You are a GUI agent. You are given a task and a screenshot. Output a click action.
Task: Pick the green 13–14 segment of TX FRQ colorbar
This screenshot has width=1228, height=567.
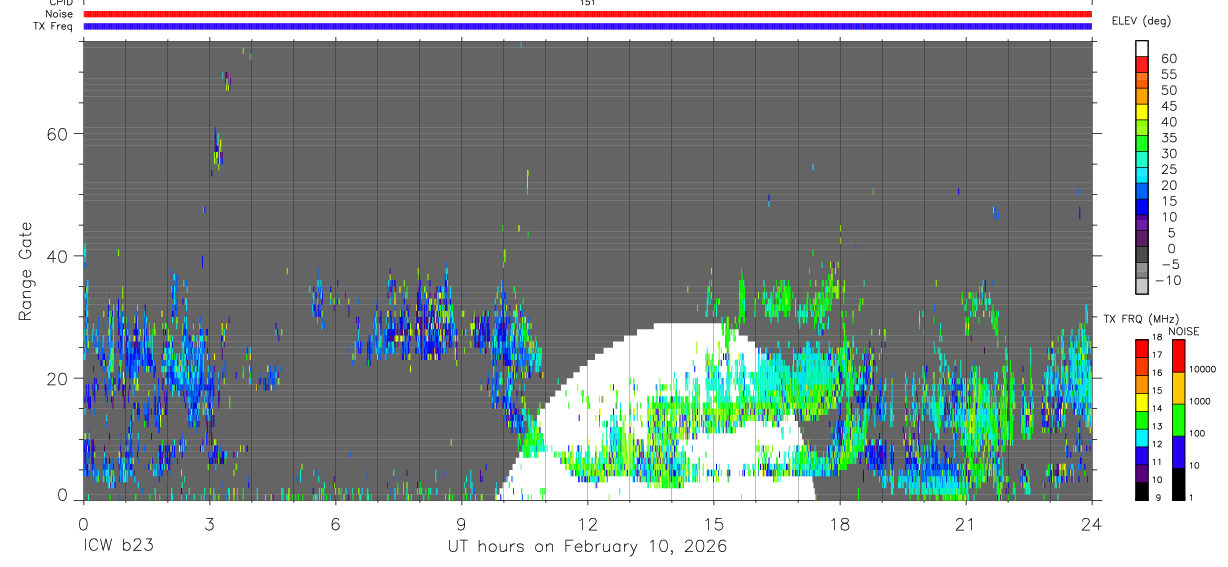(1141, 419)
